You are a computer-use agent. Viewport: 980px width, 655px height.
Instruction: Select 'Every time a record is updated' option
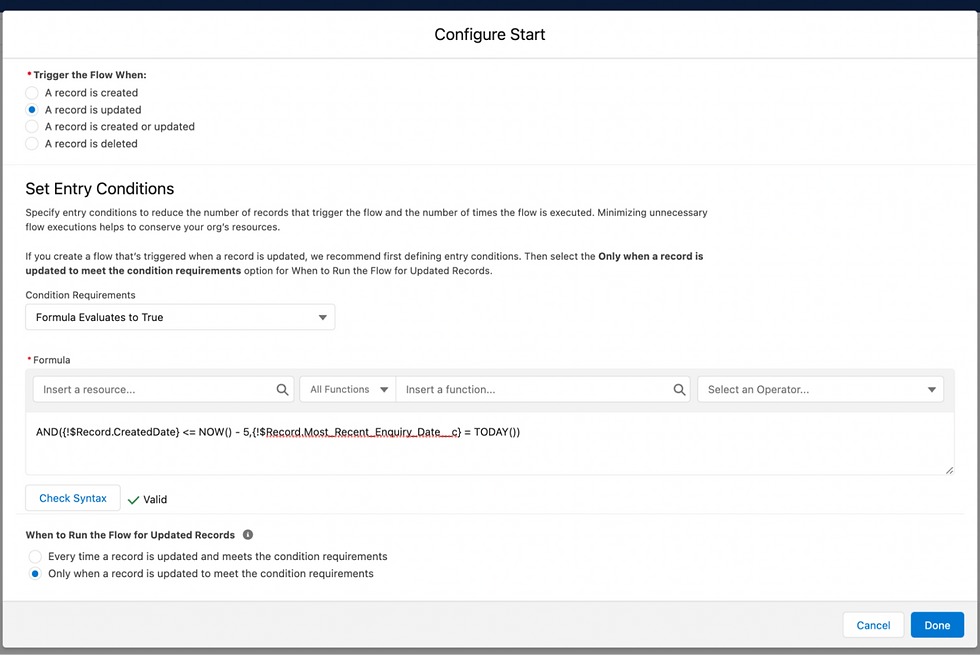[35, 556]
